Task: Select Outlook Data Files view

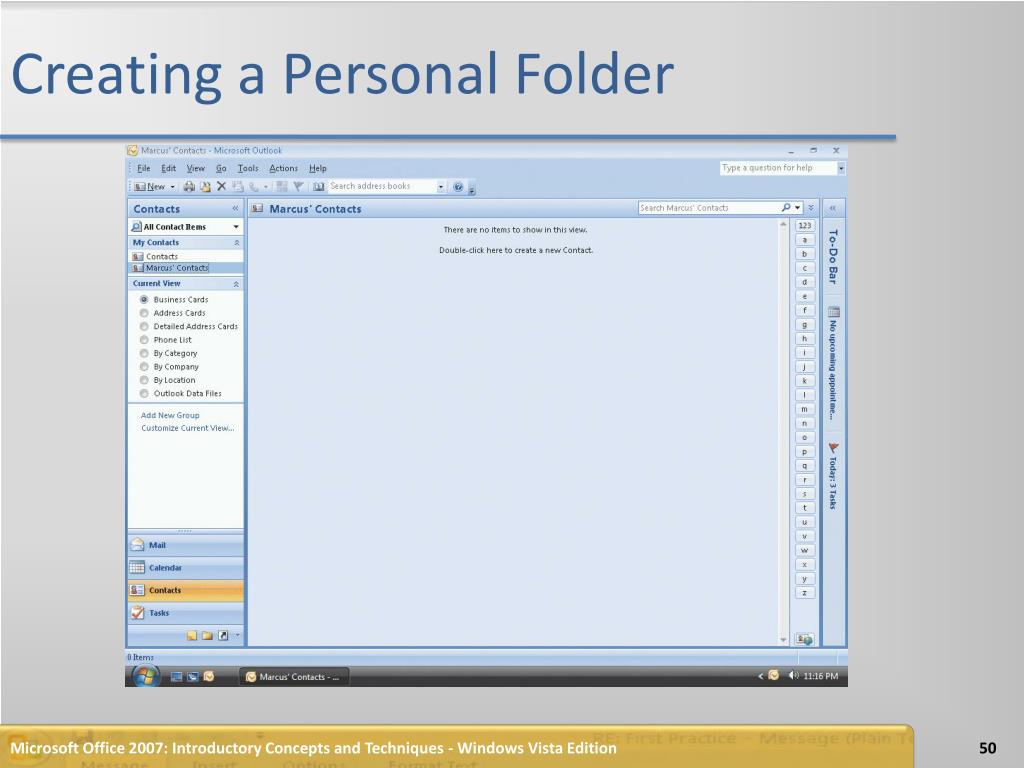Action: [144, 393]
